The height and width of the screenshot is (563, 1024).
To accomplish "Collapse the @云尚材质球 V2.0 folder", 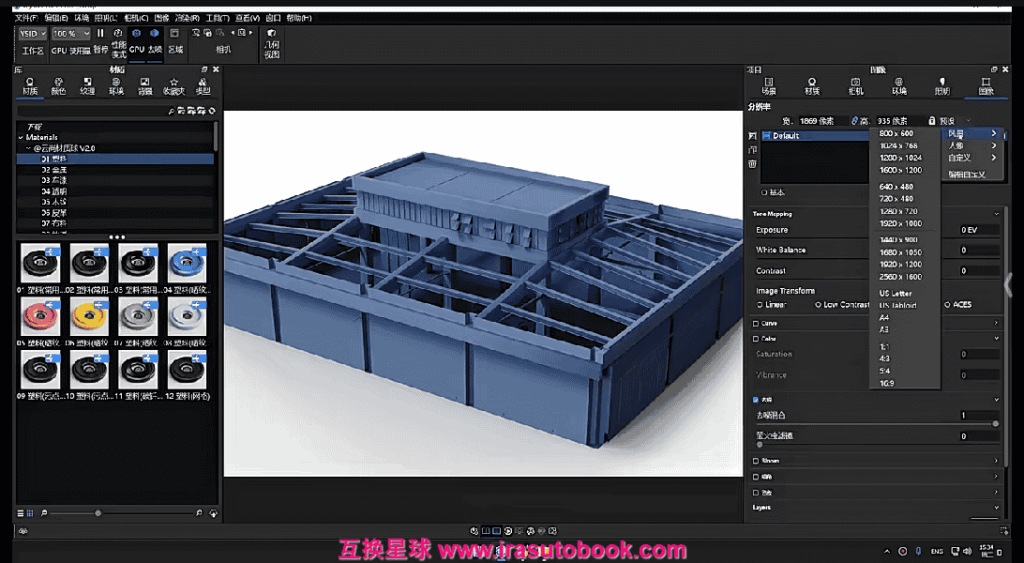I will pos(29,148).
